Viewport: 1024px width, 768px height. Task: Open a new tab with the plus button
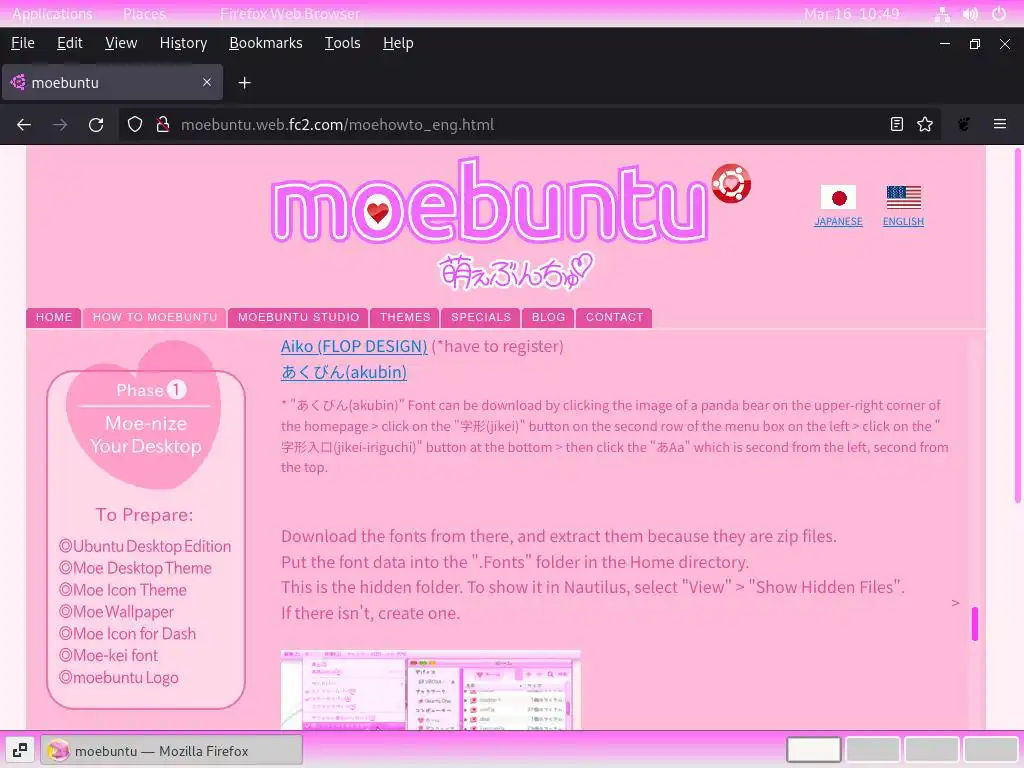pos(244,83)
